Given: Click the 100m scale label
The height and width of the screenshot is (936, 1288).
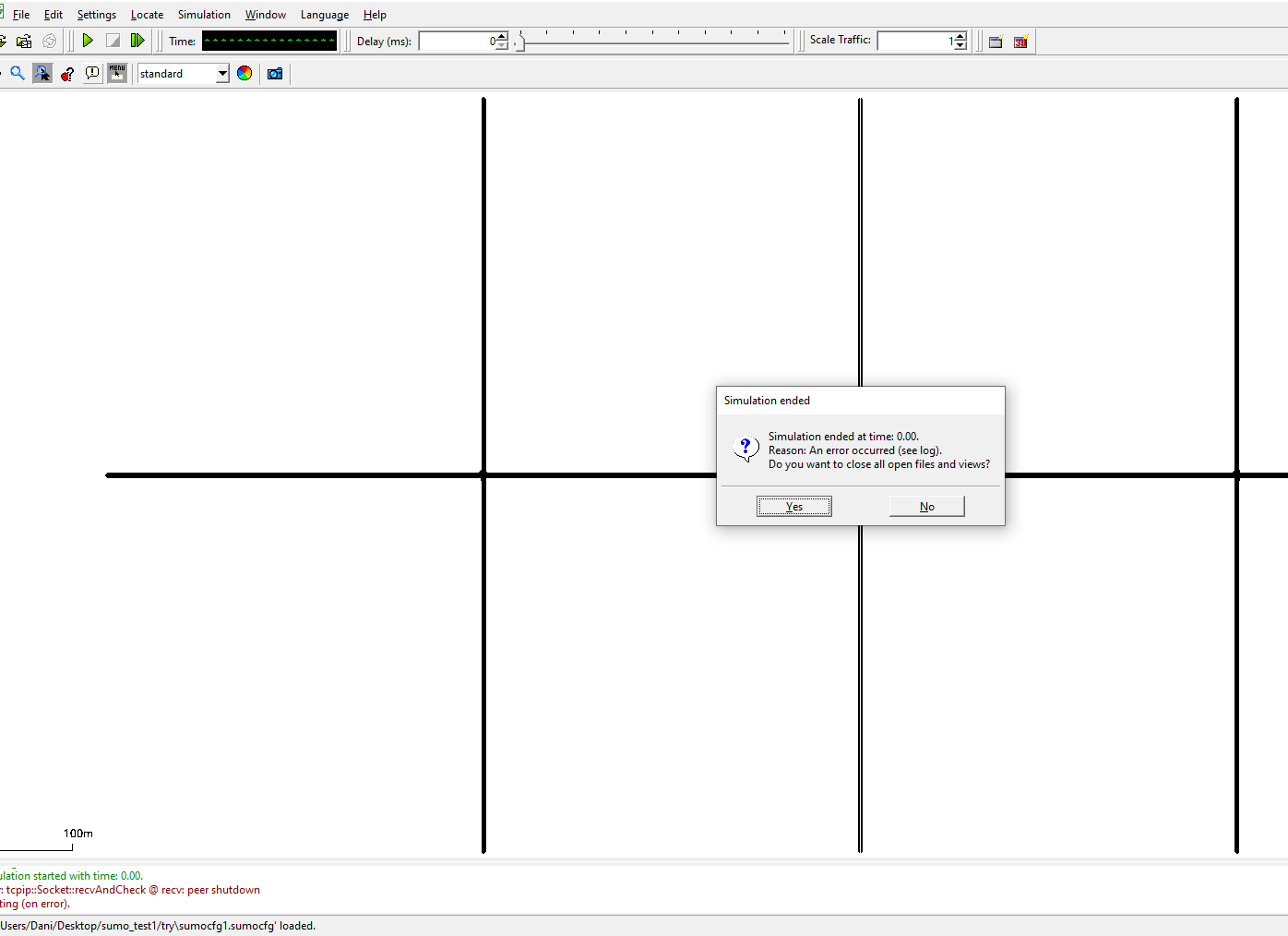Looking at the screenshot, I should click(78, 834).
